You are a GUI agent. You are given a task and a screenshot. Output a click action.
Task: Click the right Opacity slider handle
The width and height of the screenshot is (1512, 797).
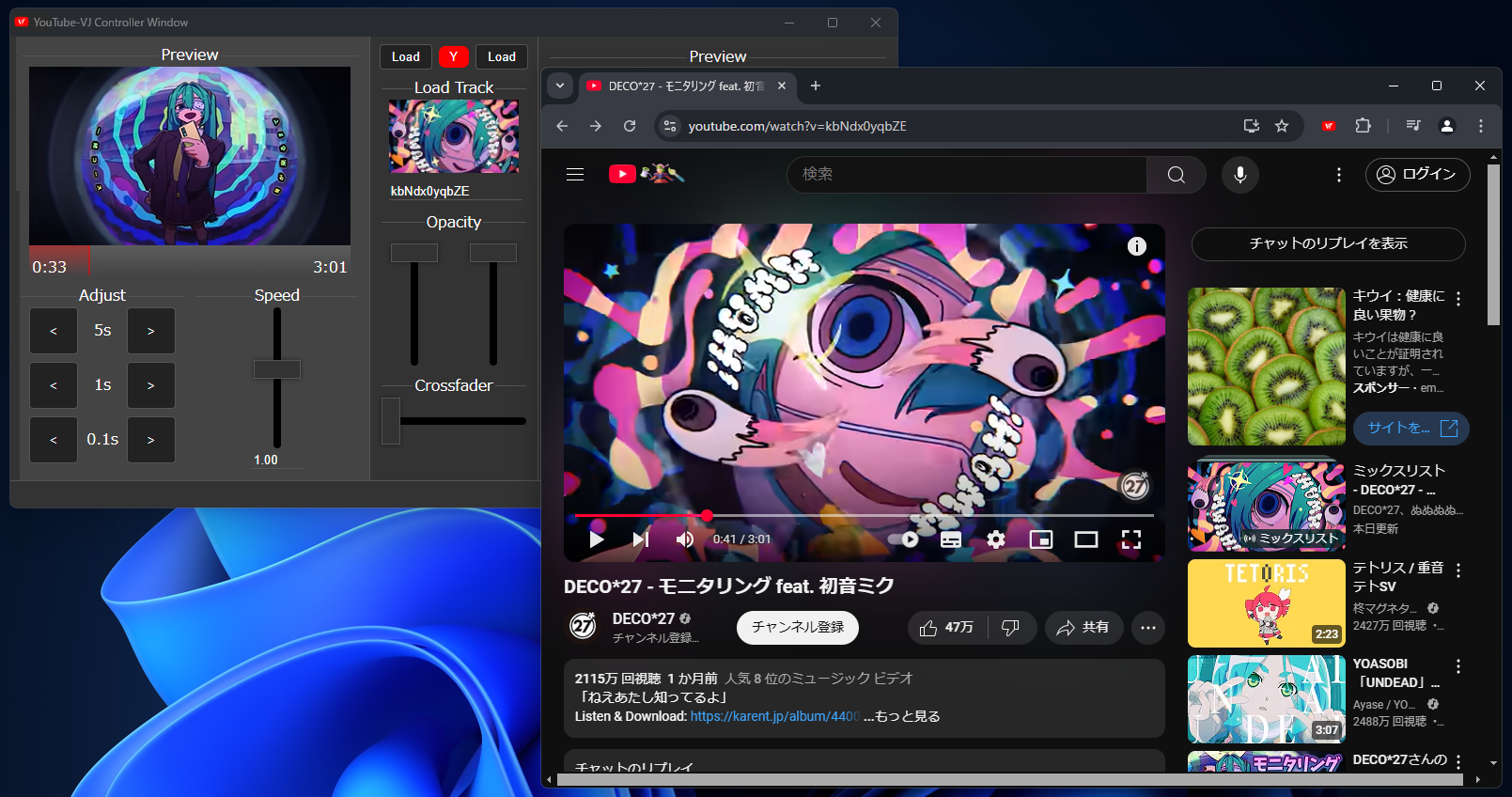(x=493, y=253)
